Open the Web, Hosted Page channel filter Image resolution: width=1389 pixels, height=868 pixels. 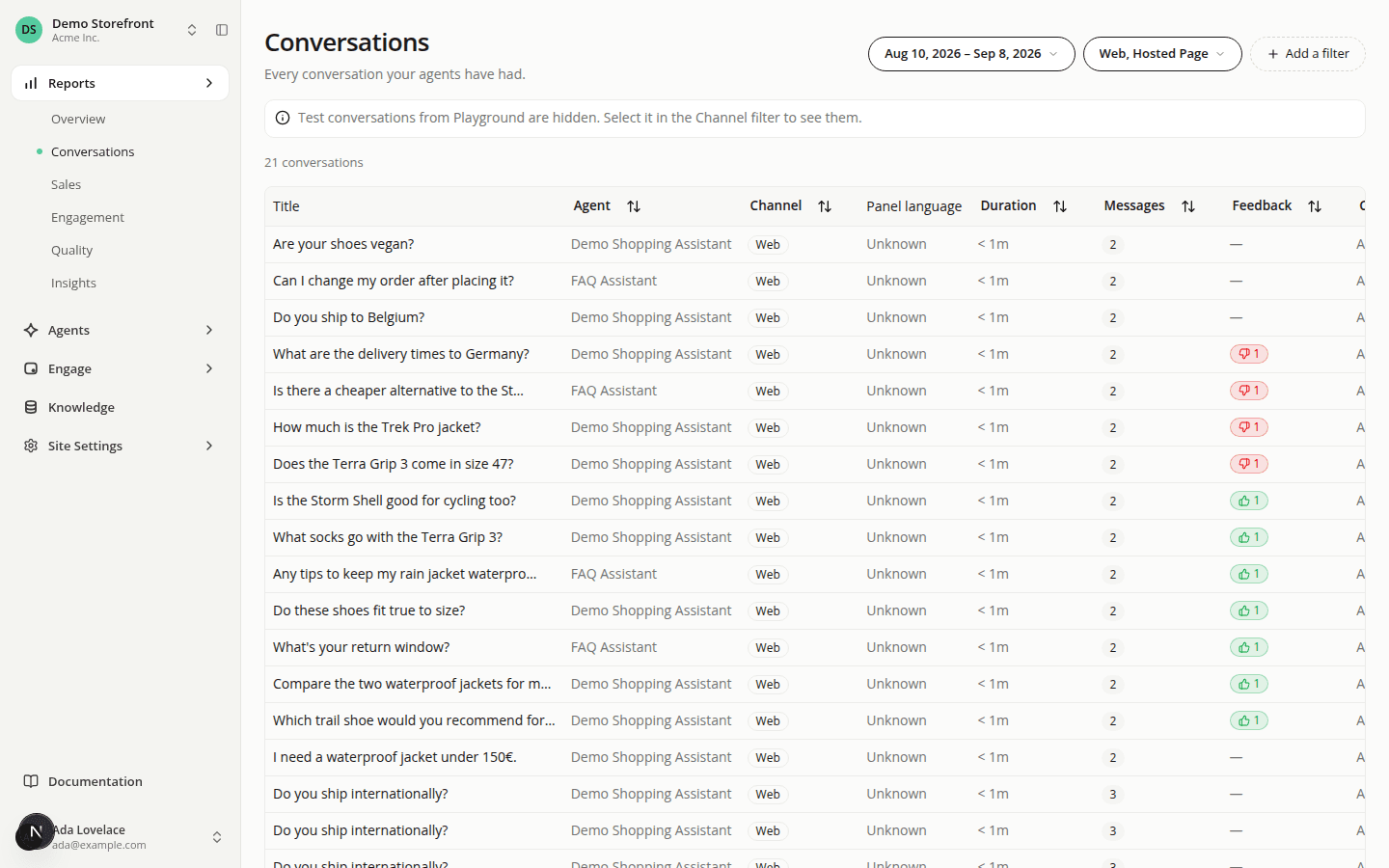pyautogui.click(x=1162, y=54)
